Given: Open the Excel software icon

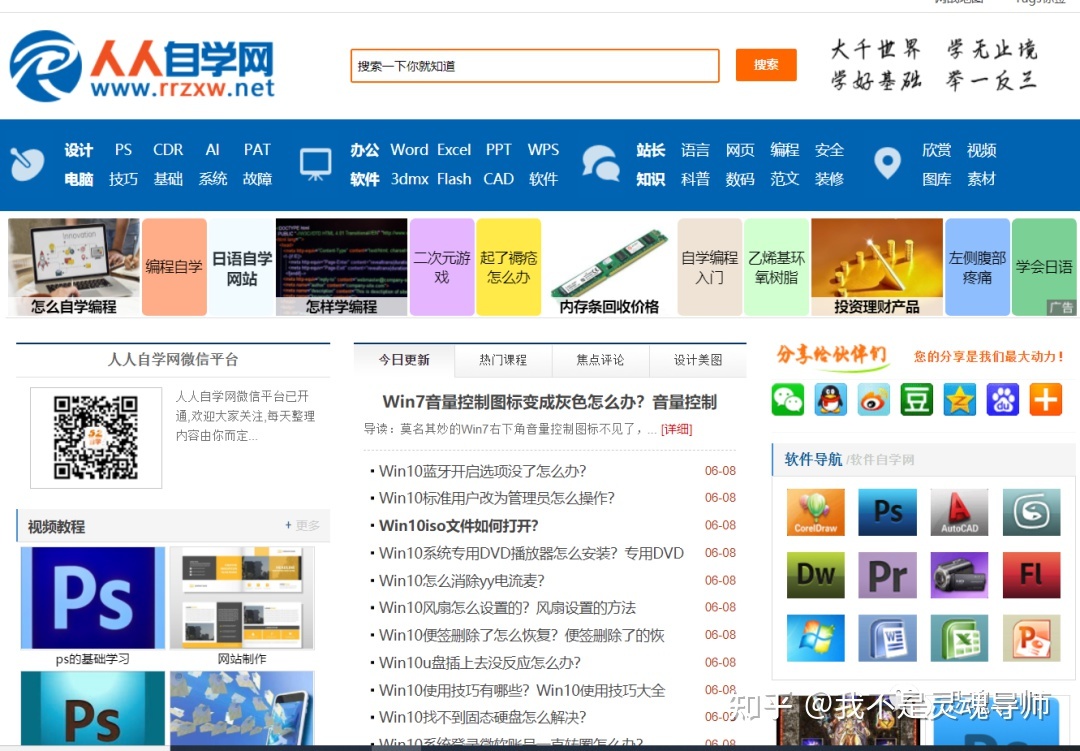Looking at the screenshot, I should pyautogui.click(x=959, y=638).
